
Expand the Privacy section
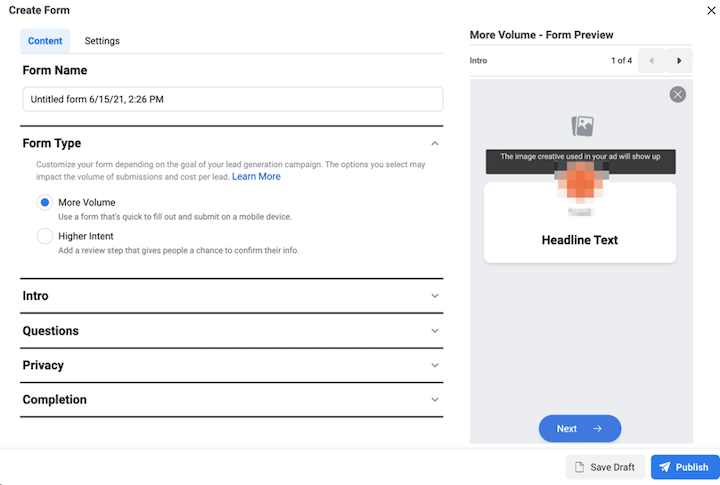(x=231, y=365)
